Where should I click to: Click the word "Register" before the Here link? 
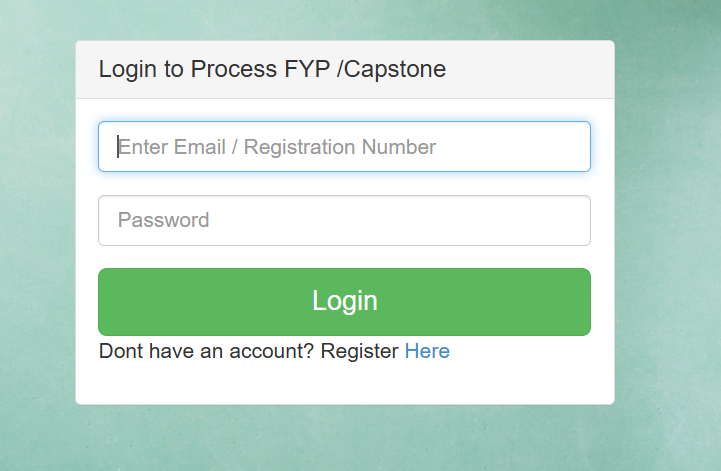point(359,351)
